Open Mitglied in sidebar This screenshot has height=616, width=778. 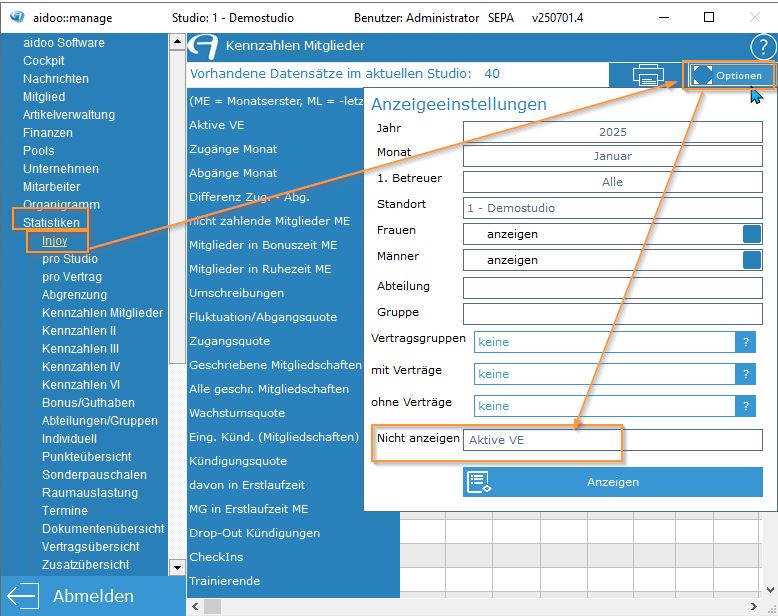pyautogui.click(x=44, y=97)
